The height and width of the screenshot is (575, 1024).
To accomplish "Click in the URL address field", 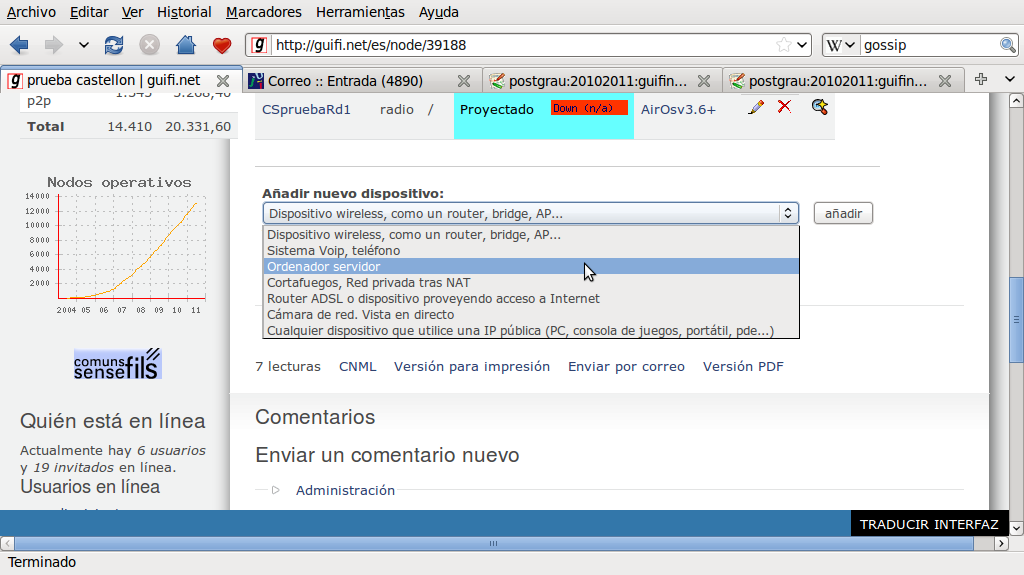I will coord(520,45).
